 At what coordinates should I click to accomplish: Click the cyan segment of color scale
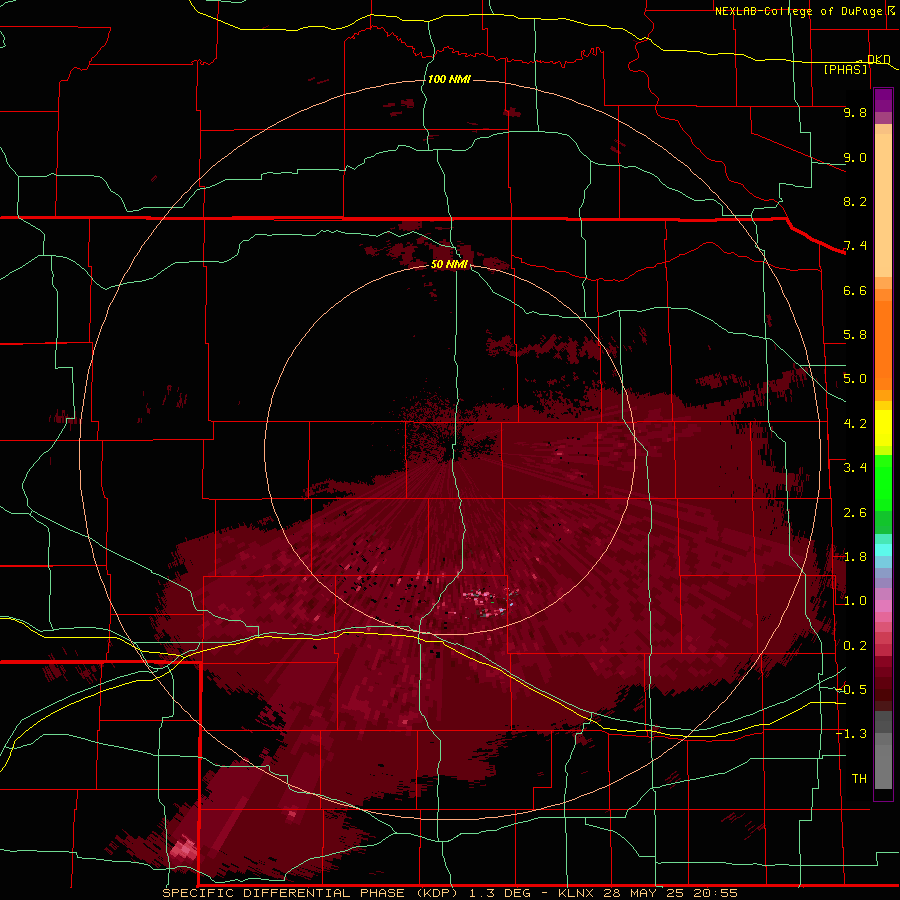[x=883, y=550]
